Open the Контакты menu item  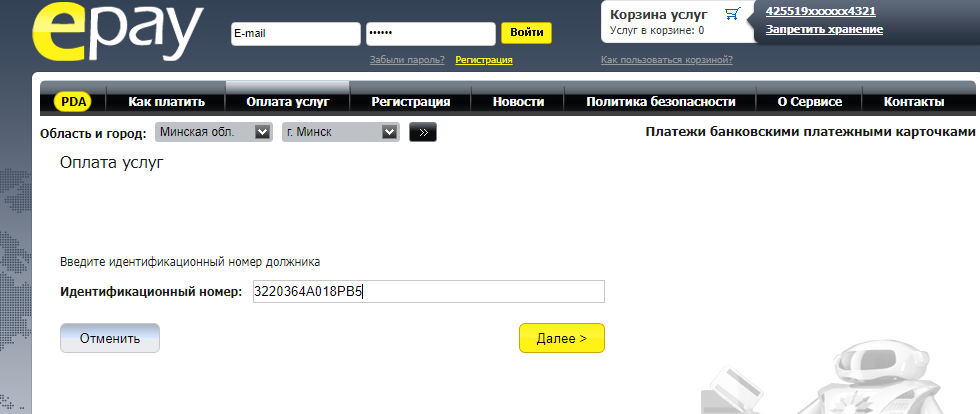click(x=914, y=102)
